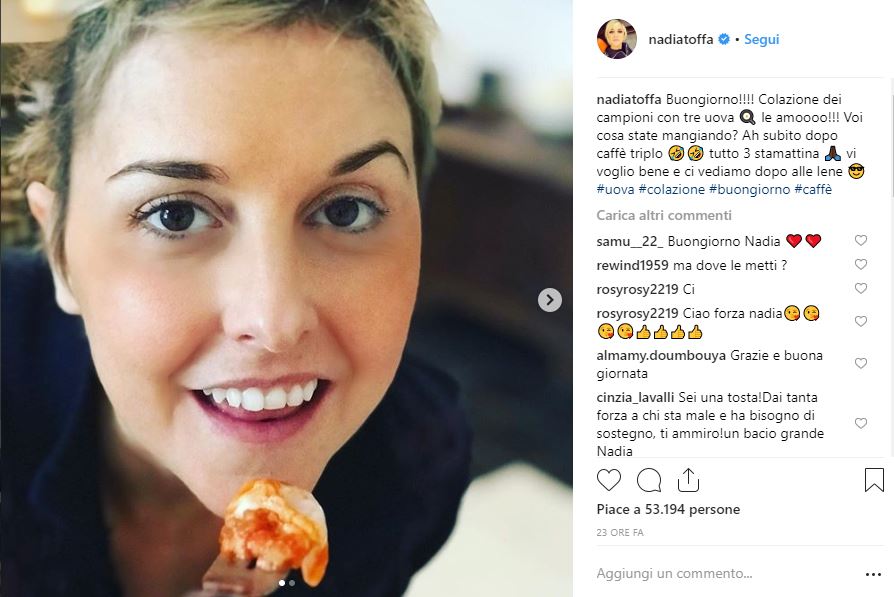
Task: Open the nadiatoffa profile avatar
Action: click(615, 40)
